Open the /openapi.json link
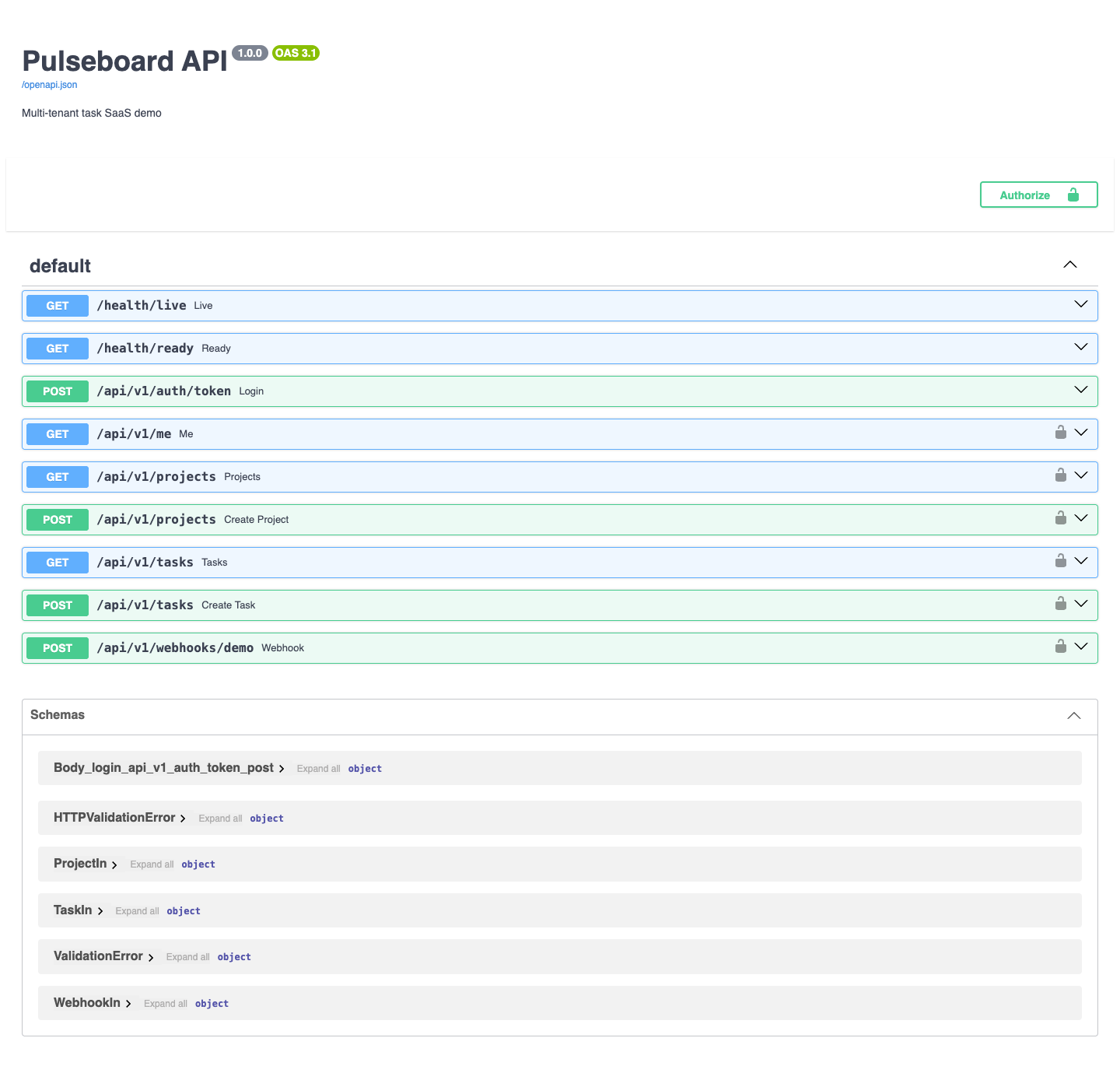The height and width of the screenshot is (1066, 1120). click(49, 85)
